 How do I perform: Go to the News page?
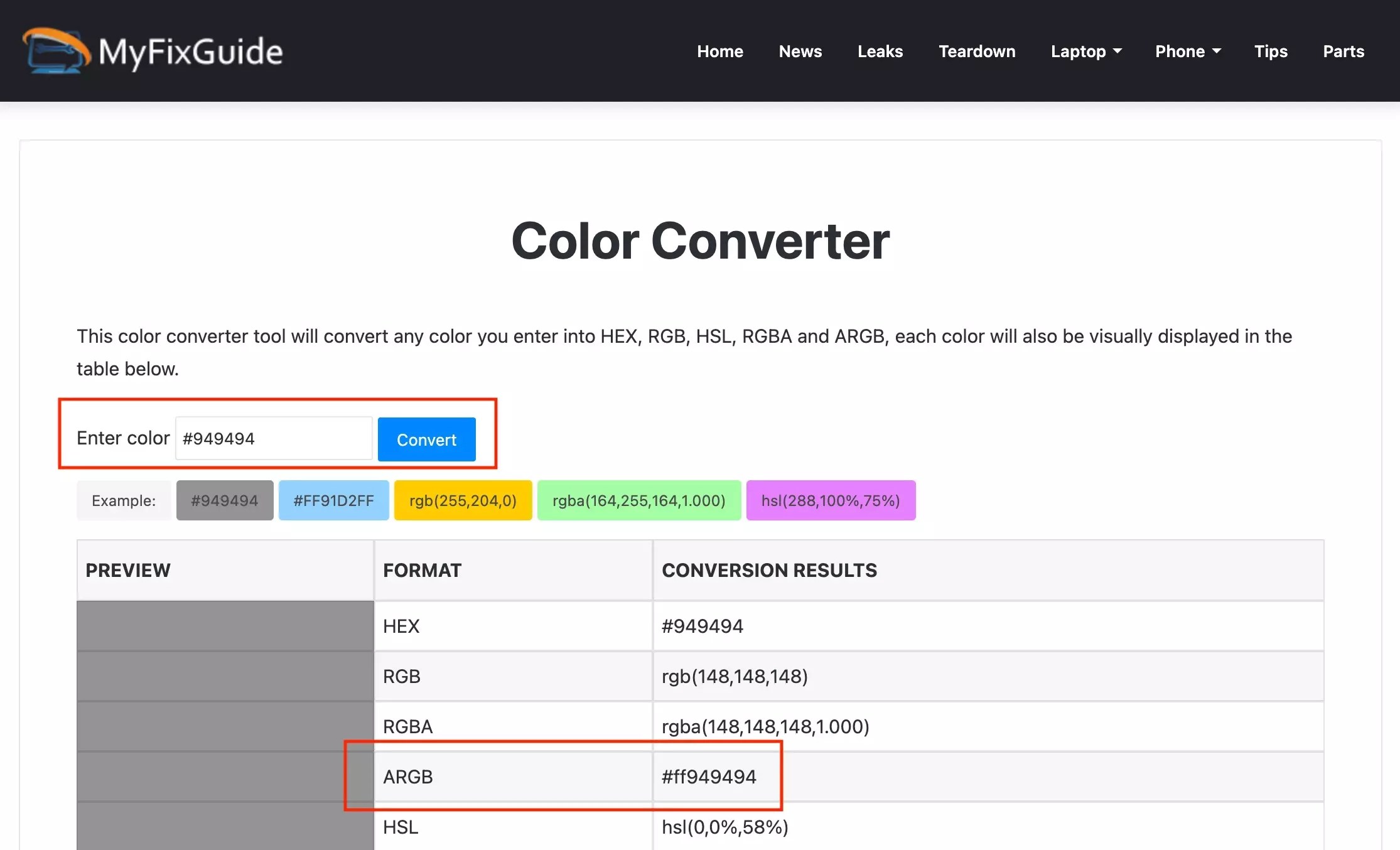pyautogui.click(x=800, y=51)
